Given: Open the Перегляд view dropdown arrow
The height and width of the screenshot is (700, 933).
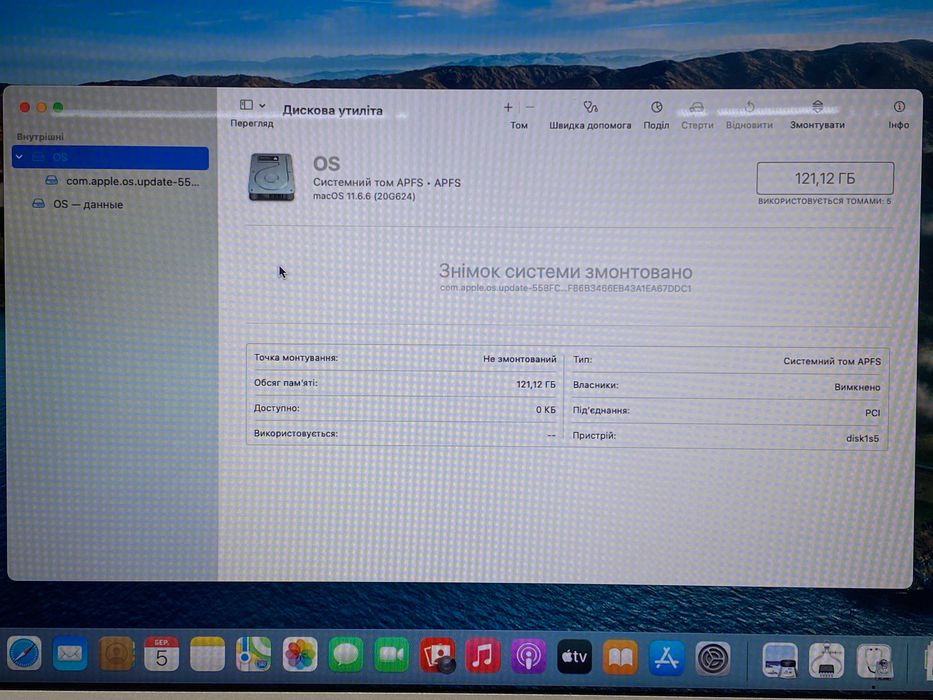Looking at the screenshot, I should 262,105.
